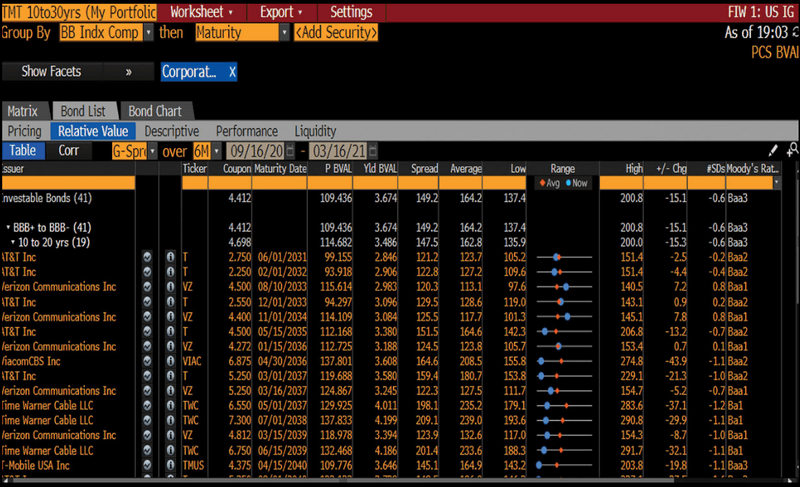Viewport: 800px width, 487px height.
Task: Click the Investable Bonds (41) summary row
Action: tap(391, 198)
